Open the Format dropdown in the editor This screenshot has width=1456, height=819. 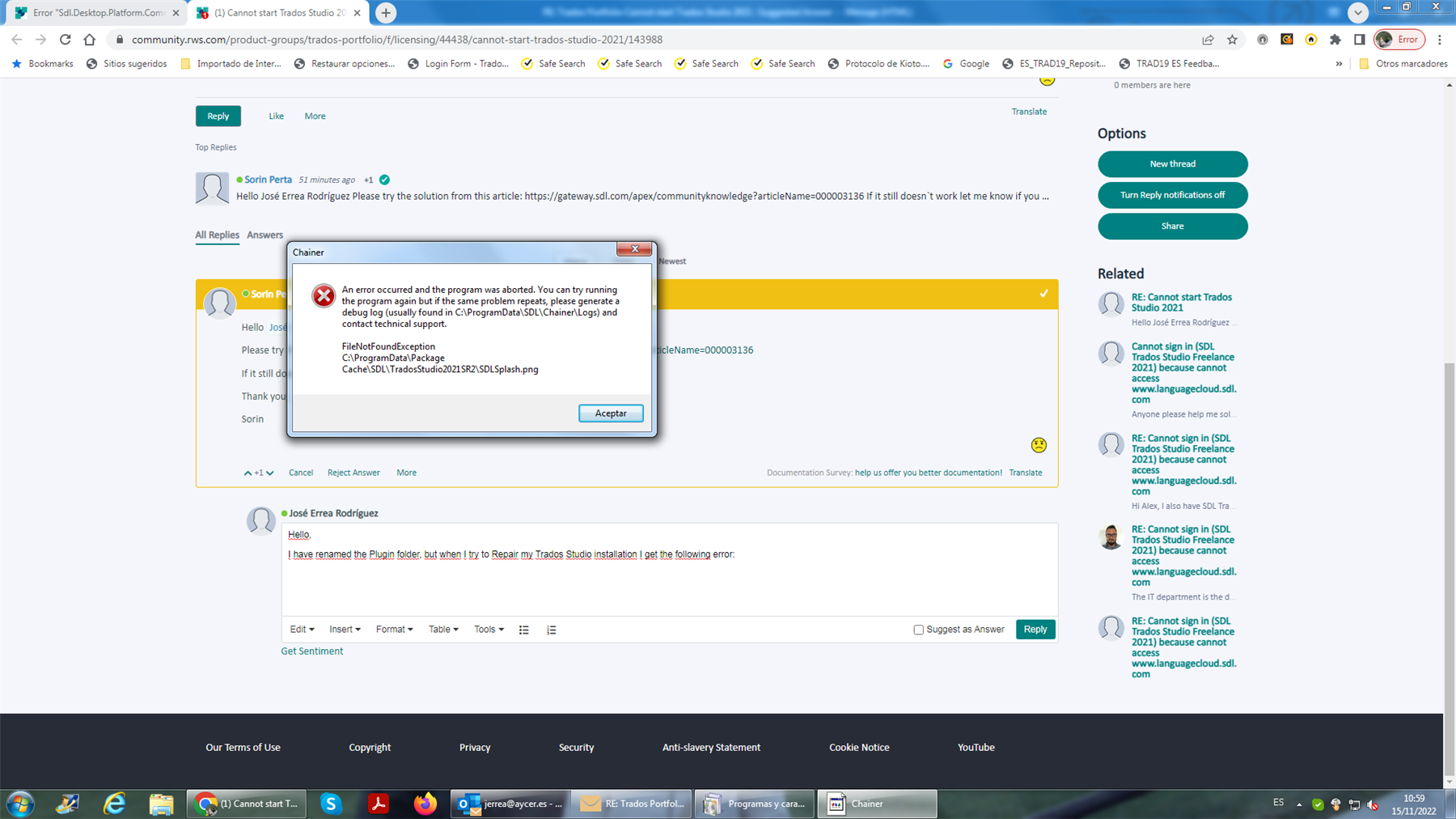[x=393, y=629]
